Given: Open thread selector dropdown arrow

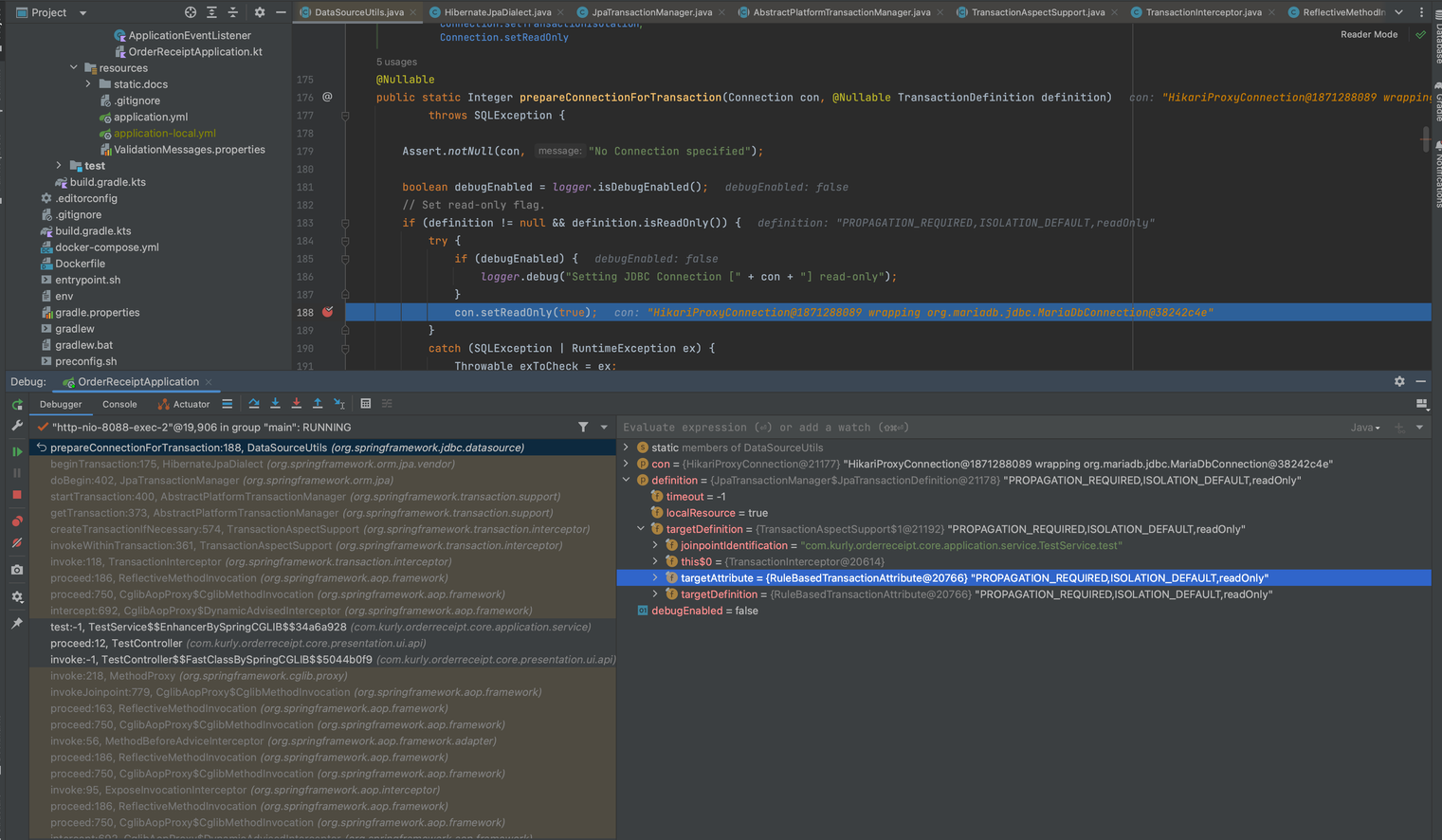Looking at the screenshot, I should click(x=604, y=428).
